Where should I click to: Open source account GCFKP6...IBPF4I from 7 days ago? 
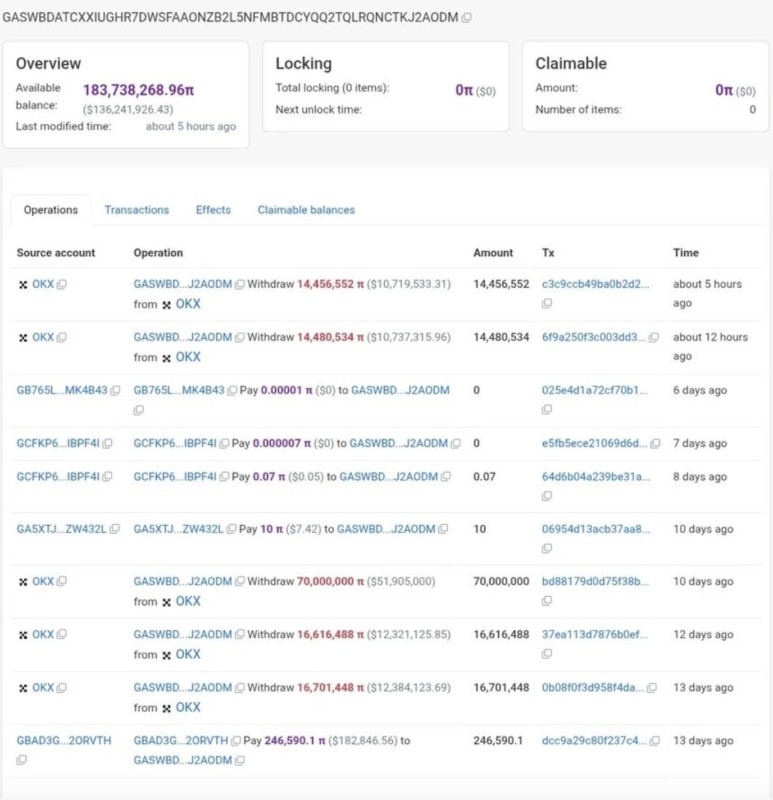(x=57, y=443)
